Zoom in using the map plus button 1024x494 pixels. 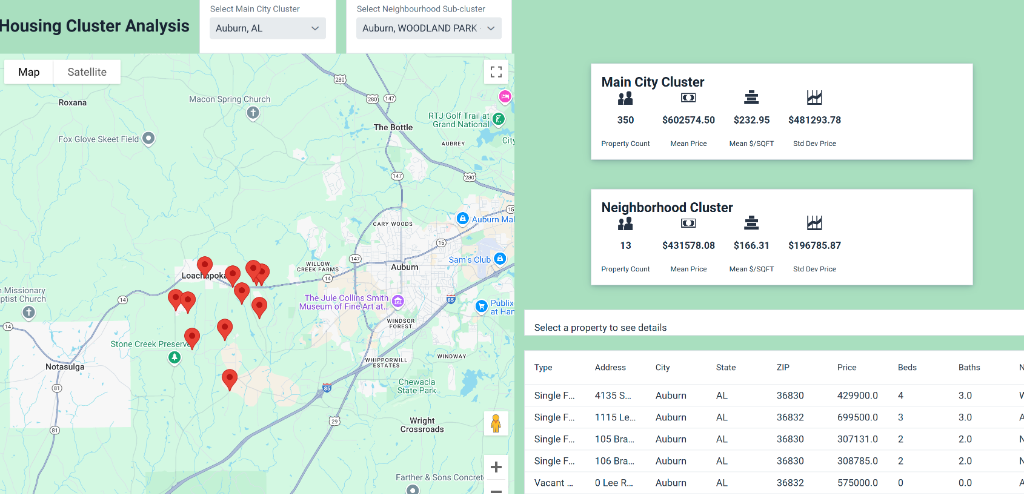(x=496, y=467)
